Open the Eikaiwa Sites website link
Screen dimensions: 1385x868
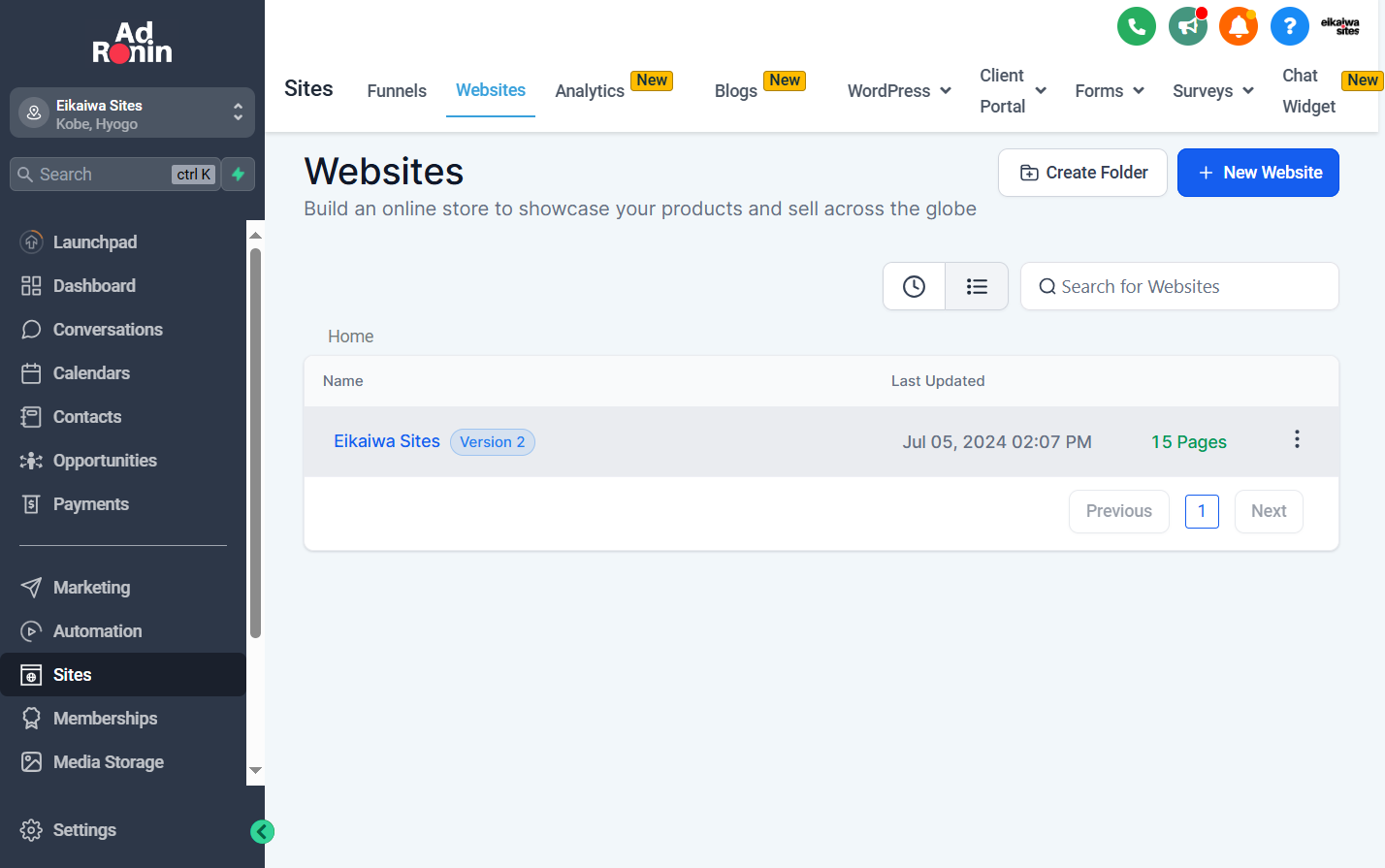click(x=387, y=441)
